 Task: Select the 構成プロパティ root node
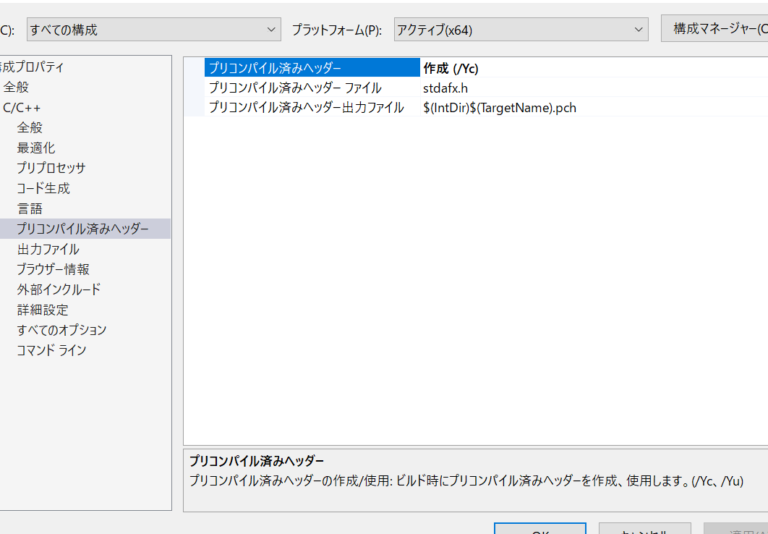point(32,67)
